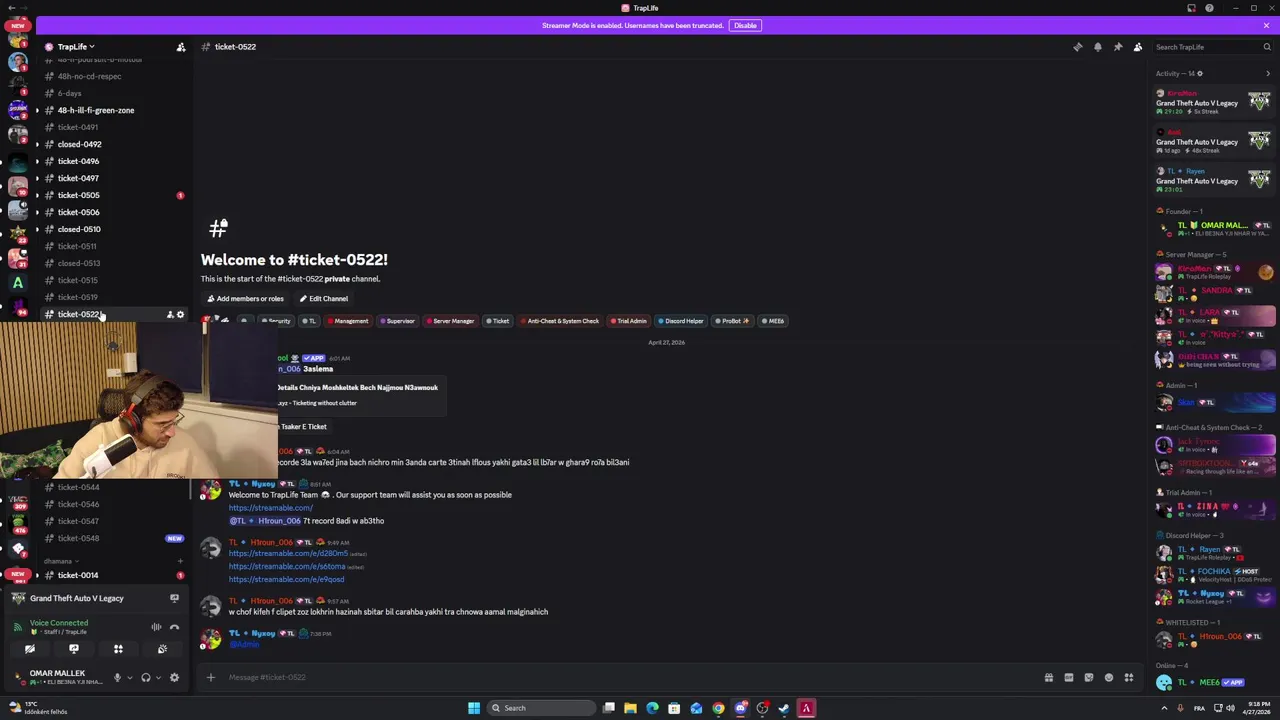
Task: Create invite icon on ticket-0522 row
Action: (169, 315)
